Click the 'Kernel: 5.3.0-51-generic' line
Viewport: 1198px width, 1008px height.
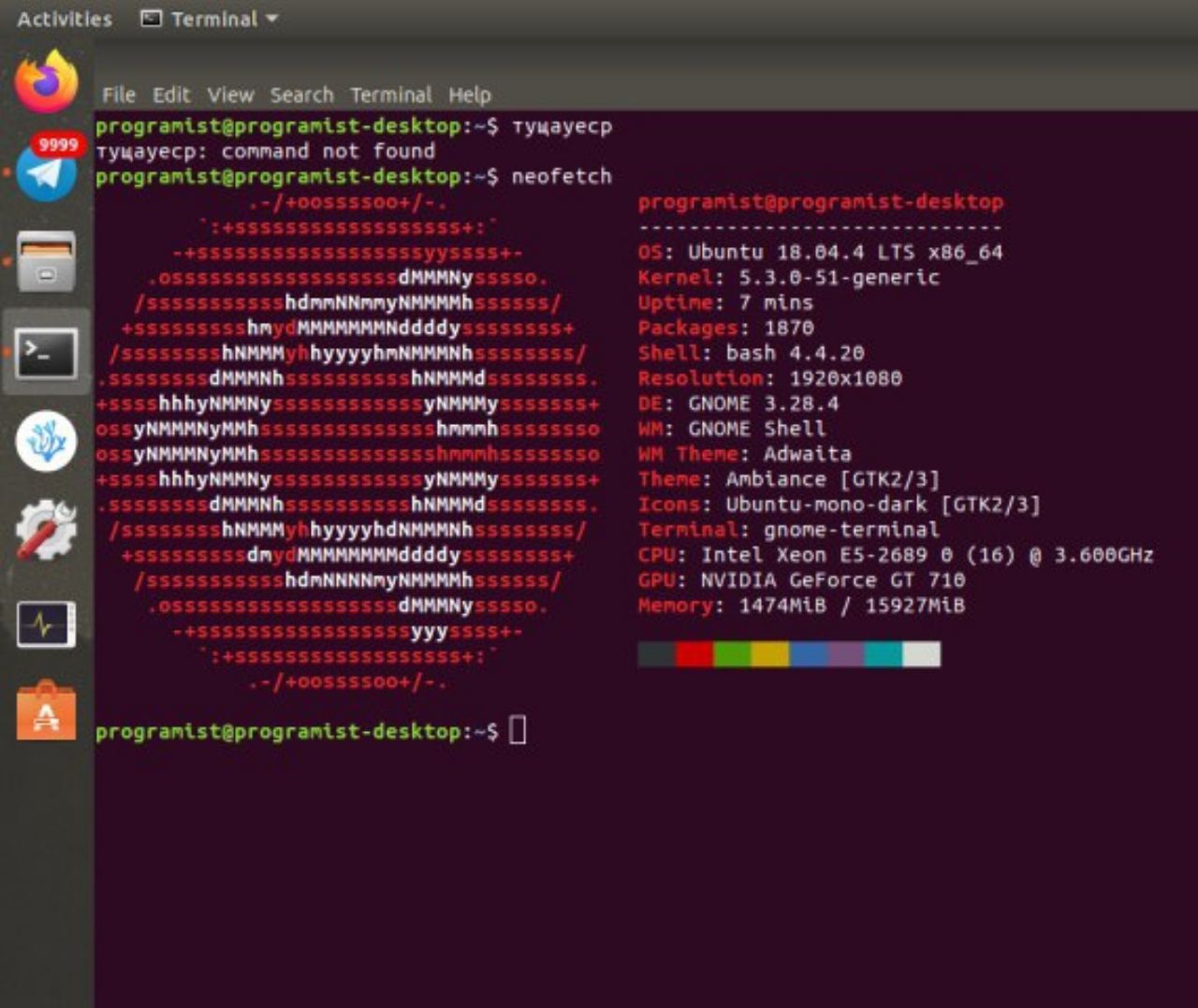pos(788,277)
